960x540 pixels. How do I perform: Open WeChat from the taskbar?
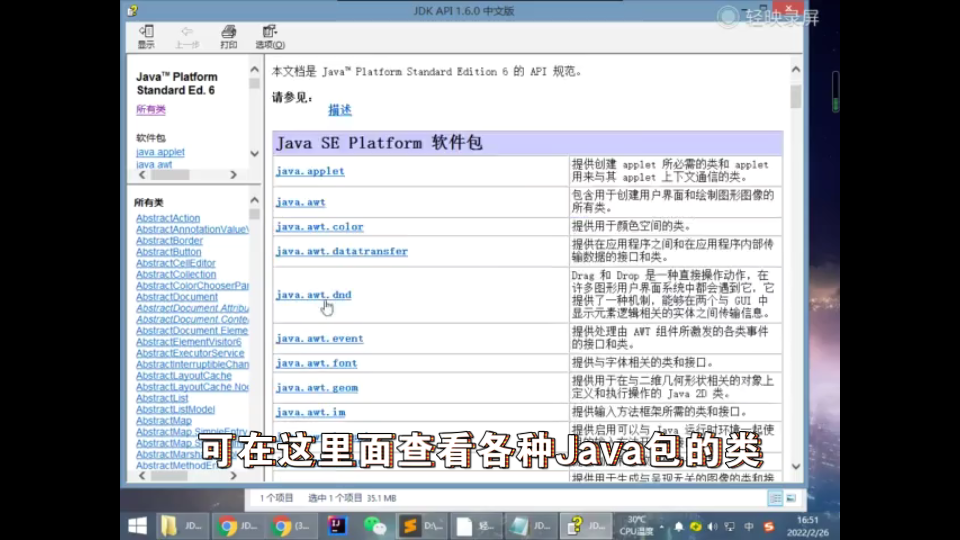[x=374, y=526]
